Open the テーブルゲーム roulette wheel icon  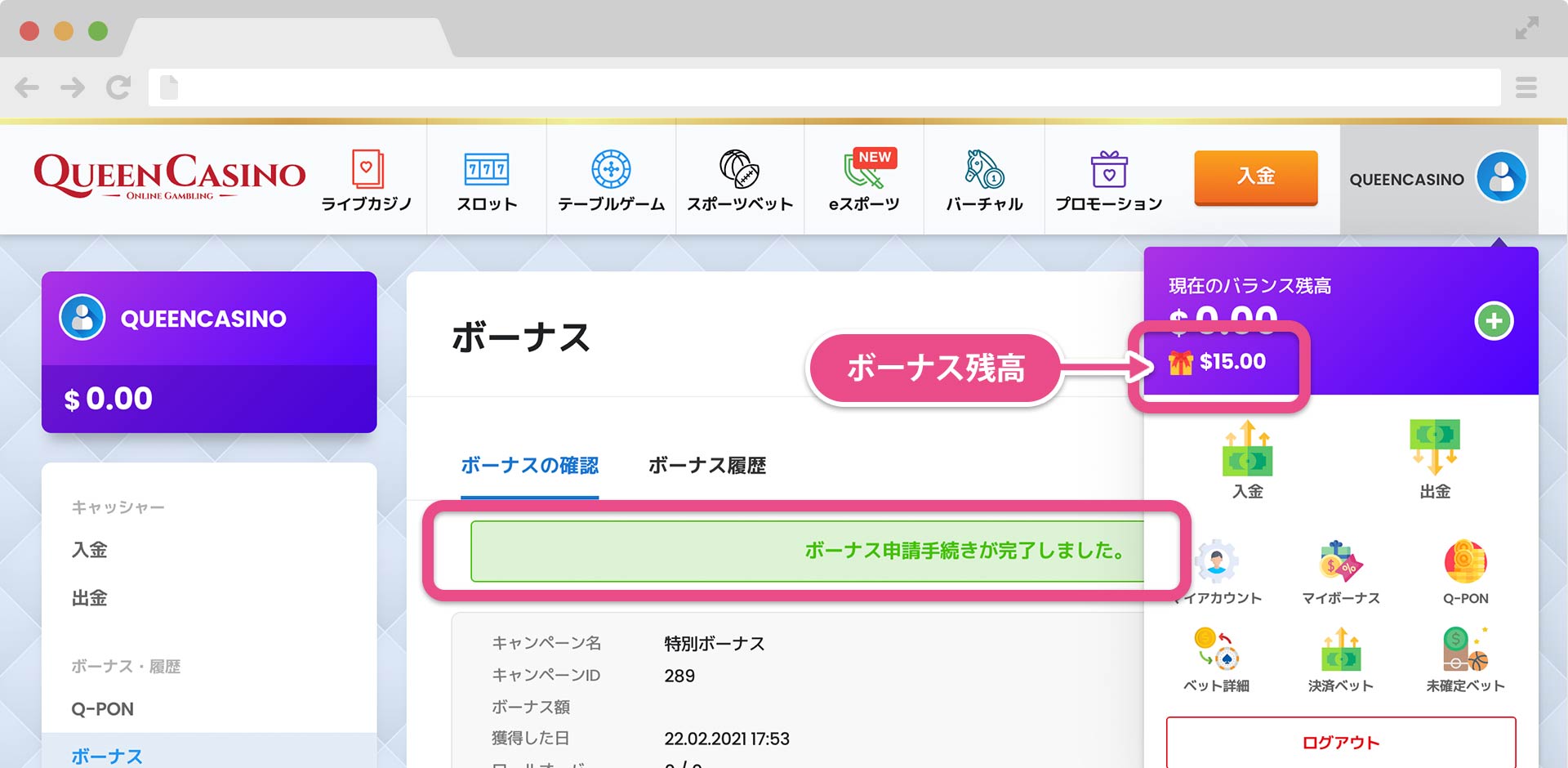point(611,169)
